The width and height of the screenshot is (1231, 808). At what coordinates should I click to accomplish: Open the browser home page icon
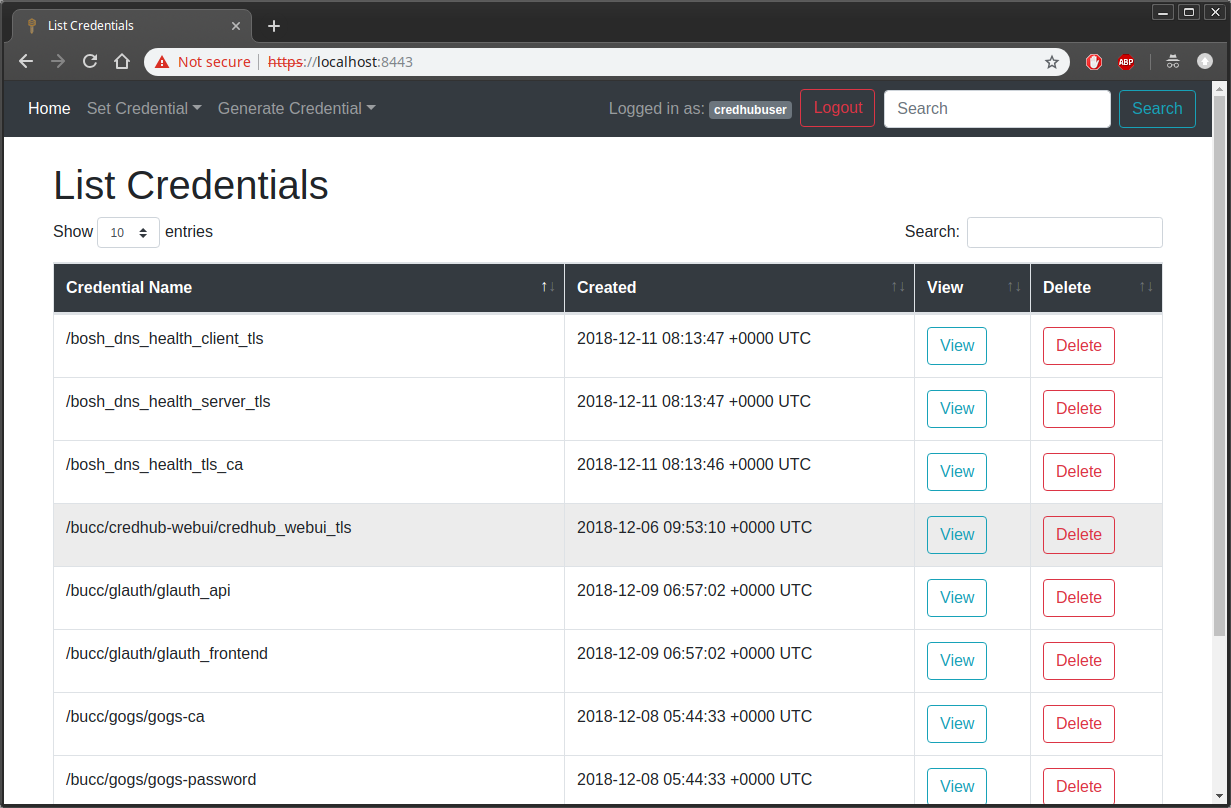(x=122, y=62)
